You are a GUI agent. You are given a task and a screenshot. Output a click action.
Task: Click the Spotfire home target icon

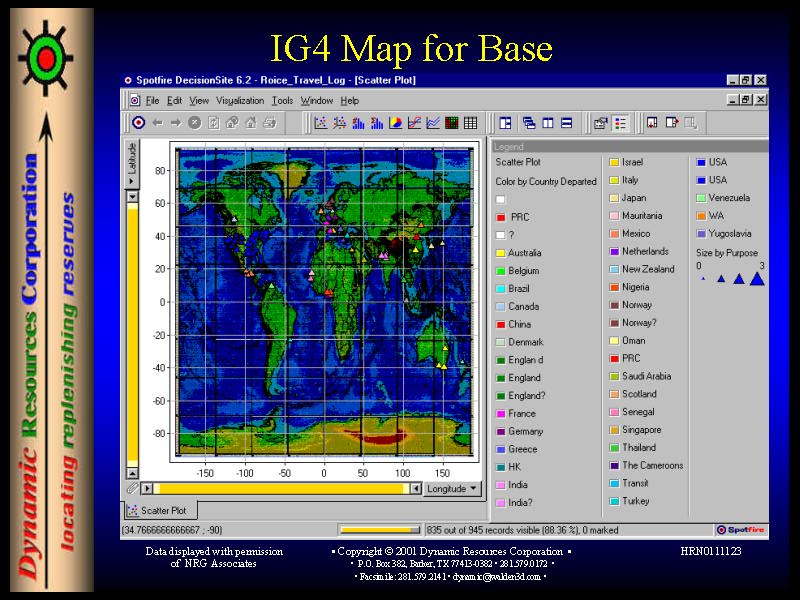(x=139, y=123)
